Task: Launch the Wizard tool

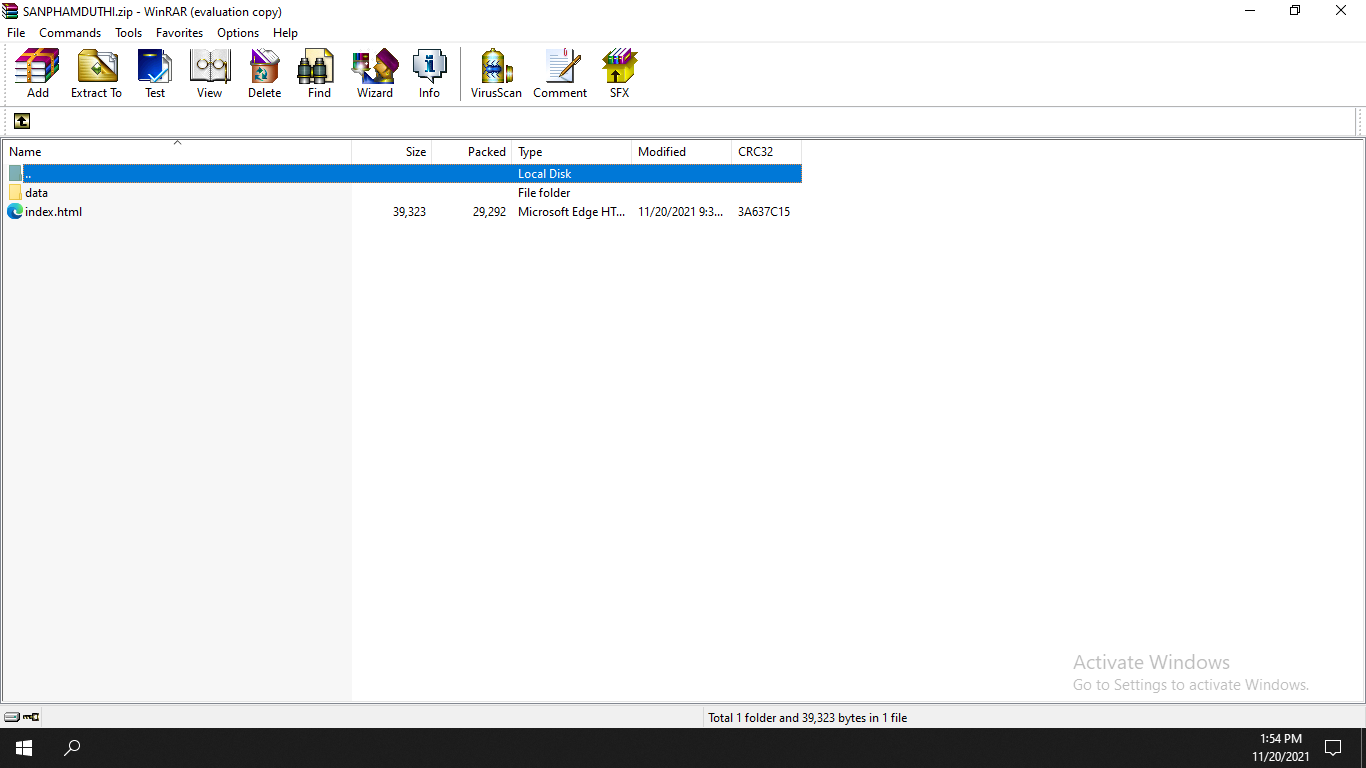Action: (x=375, y=73)
